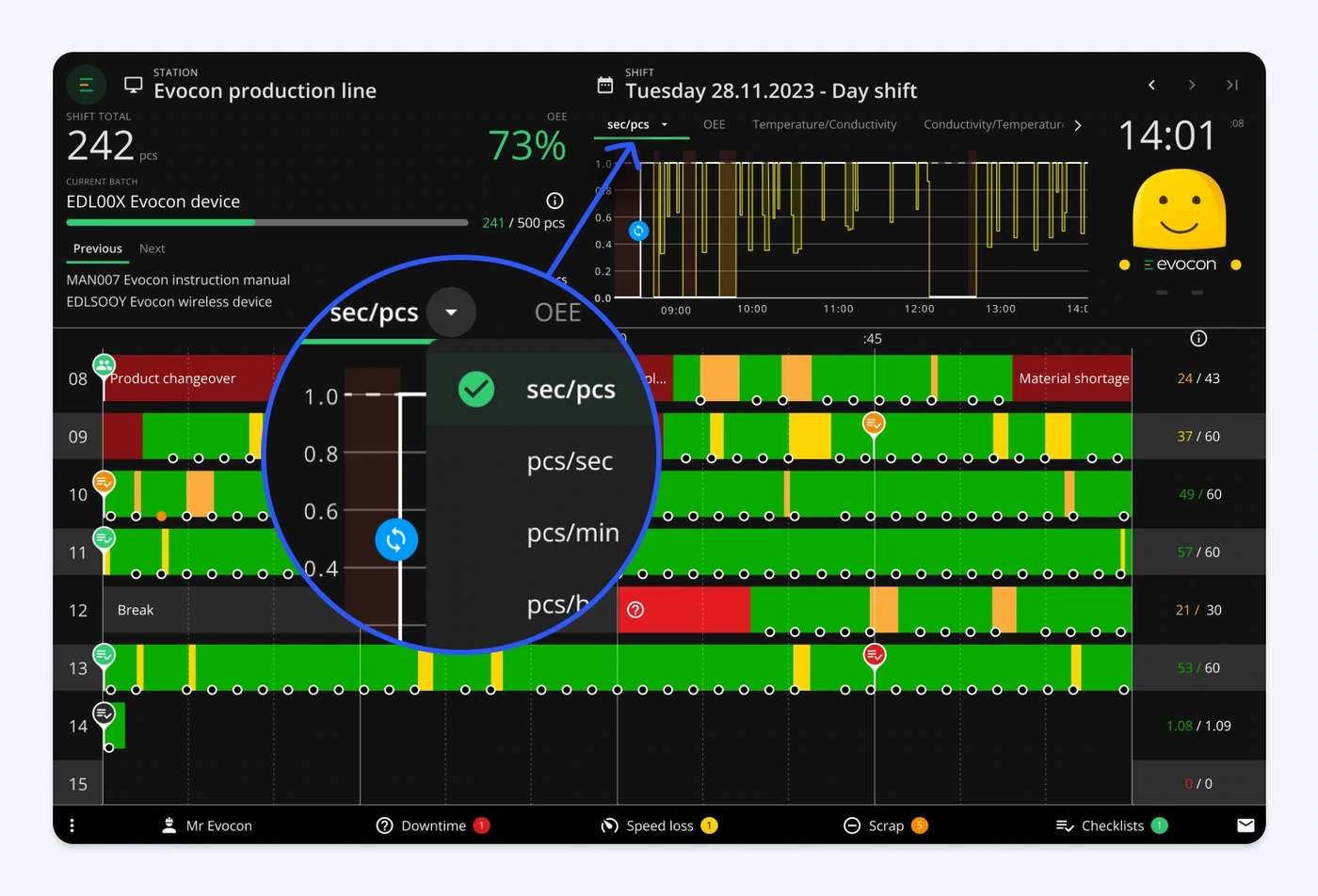The image size is (1318, 896).
Task: Open Speed loss button in bottom bar
Action: pyautogui.click(x=659, y=825)
